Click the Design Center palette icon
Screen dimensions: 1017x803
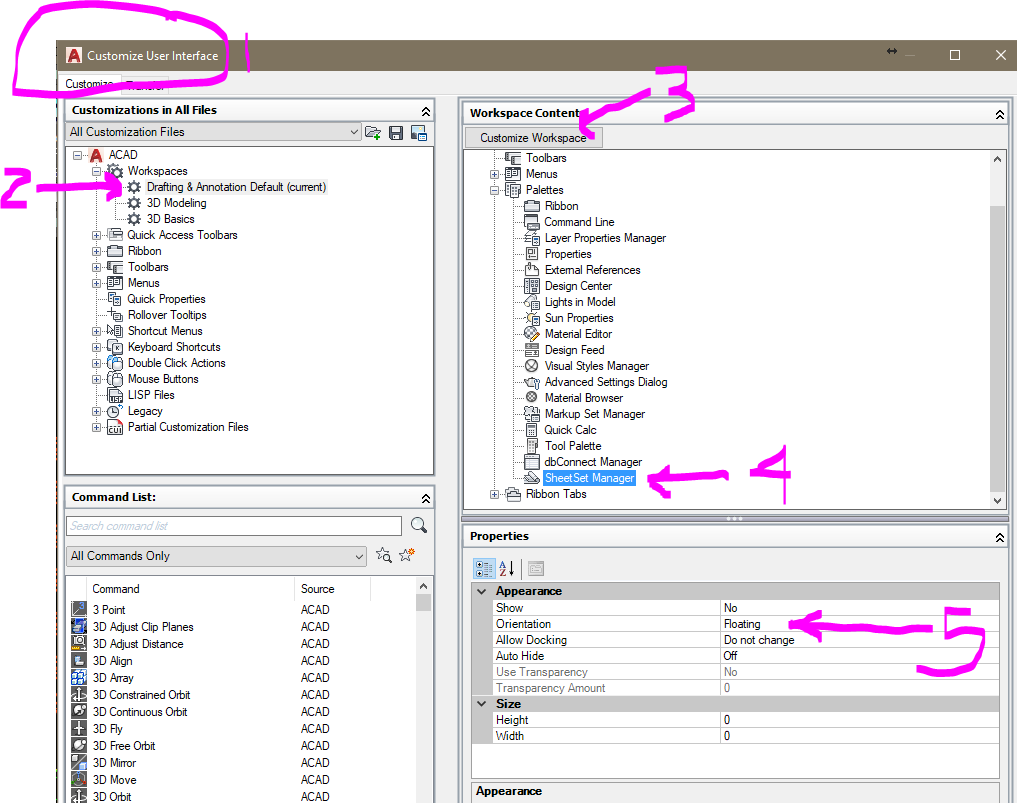click(x=531, y=285)
